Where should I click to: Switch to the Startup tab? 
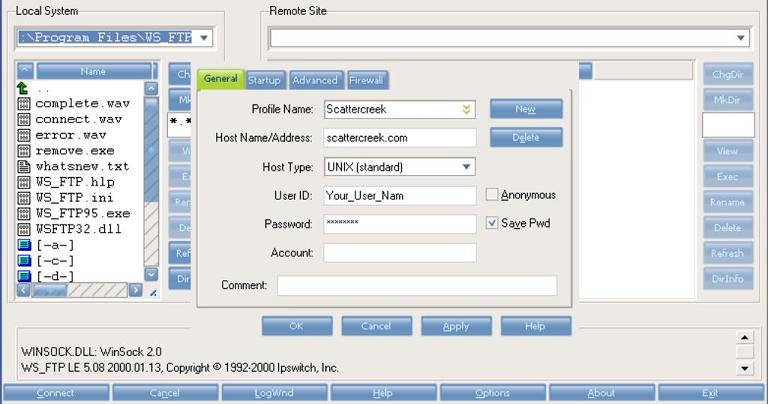tap(264, 80)
